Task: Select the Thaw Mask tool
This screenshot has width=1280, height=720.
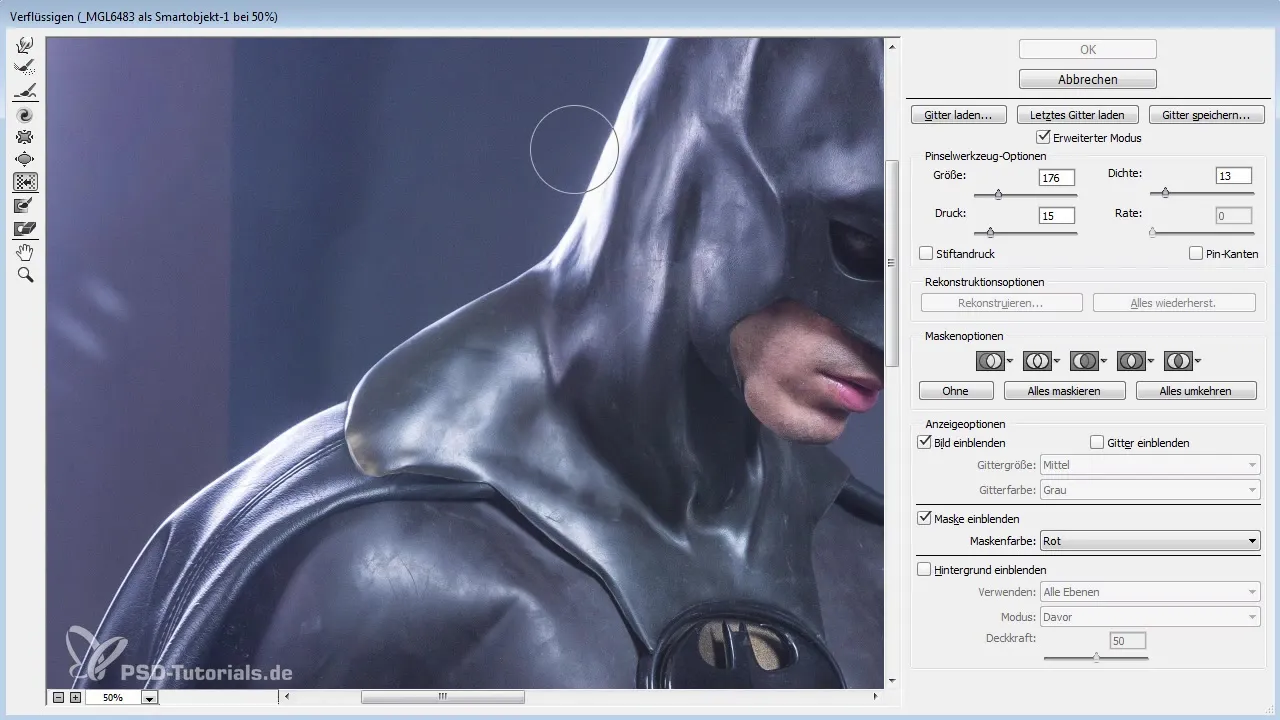Action: [26, 228]
